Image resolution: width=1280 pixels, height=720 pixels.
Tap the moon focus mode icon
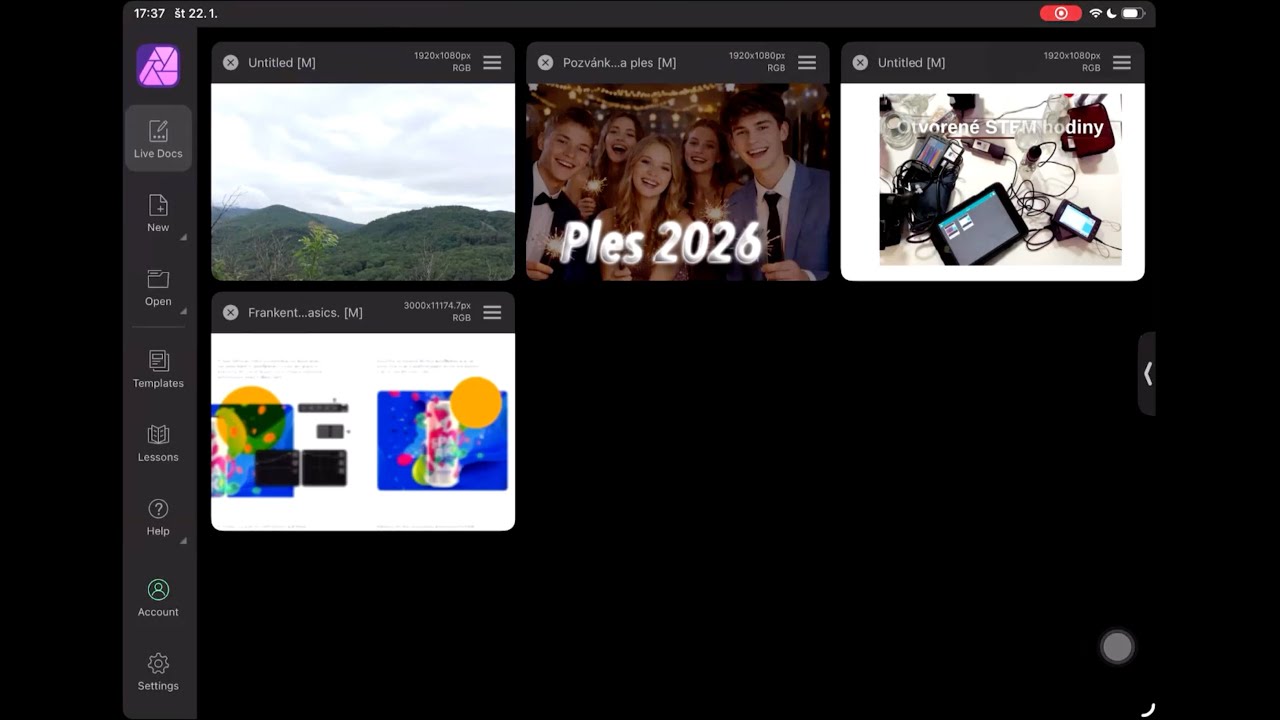click(1111, 13)
